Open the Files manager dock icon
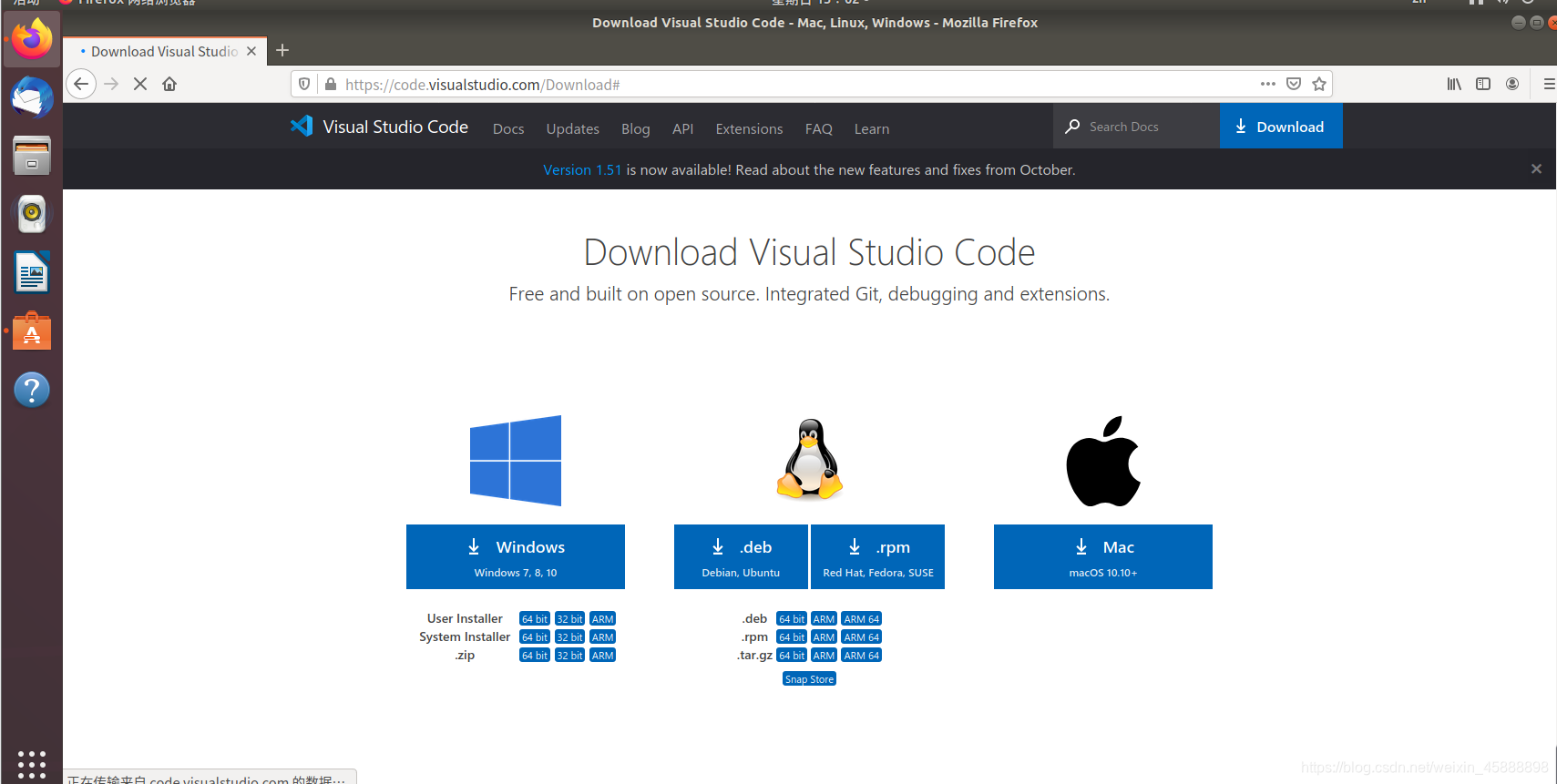 [32, 156]
